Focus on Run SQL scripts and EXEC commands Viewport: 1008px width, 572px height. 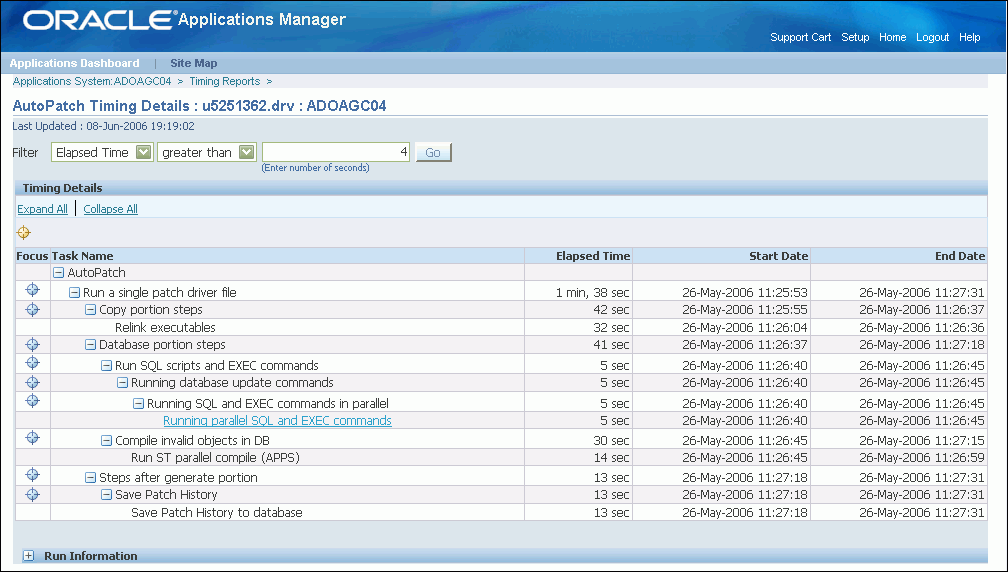point(32,362)
